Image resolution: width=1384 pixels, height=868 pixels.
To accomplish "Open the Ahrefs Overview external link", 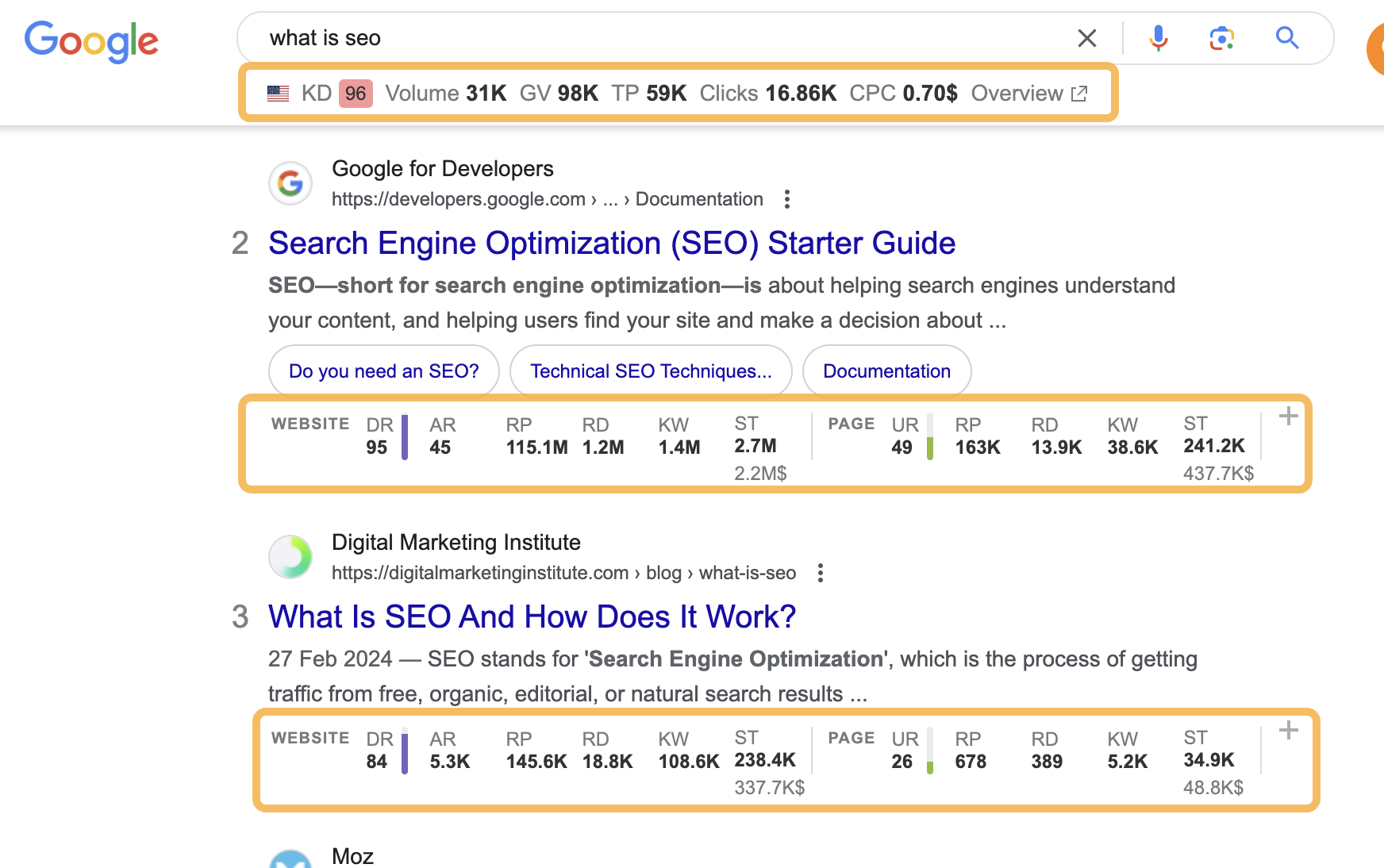I will pos(1029,94).
